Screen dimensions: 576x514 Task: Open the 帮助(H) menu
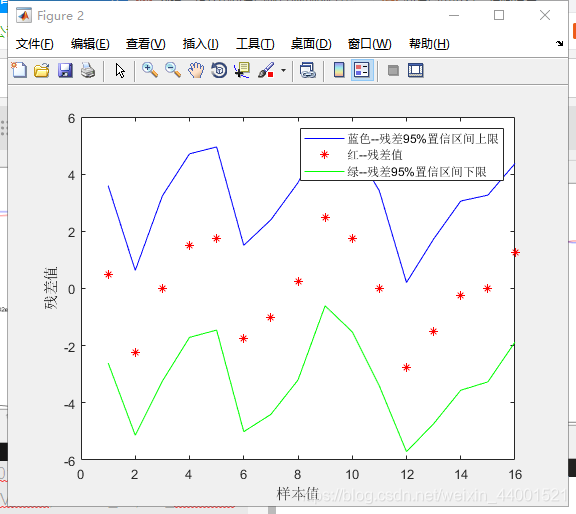(x=429, y=44)
